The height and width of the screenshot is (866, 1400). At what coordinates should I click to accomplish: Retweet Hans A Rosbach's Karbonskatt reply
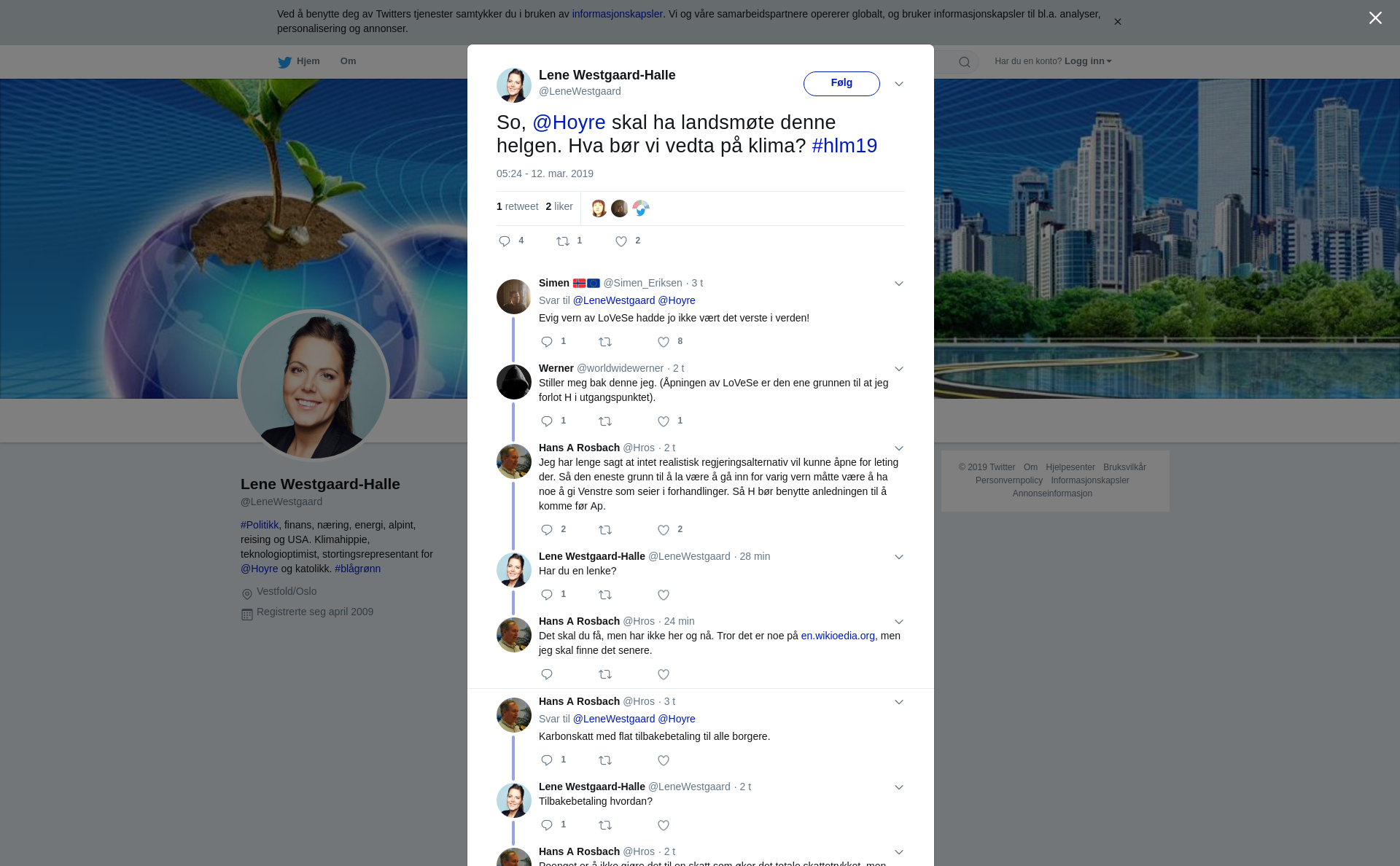coord(605,760)
